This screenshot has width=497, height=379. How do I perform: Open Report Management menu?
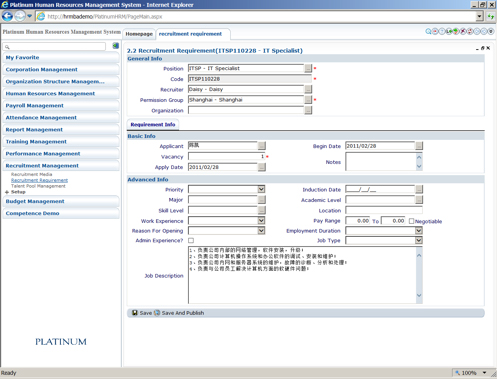click(x=61, y=130)
